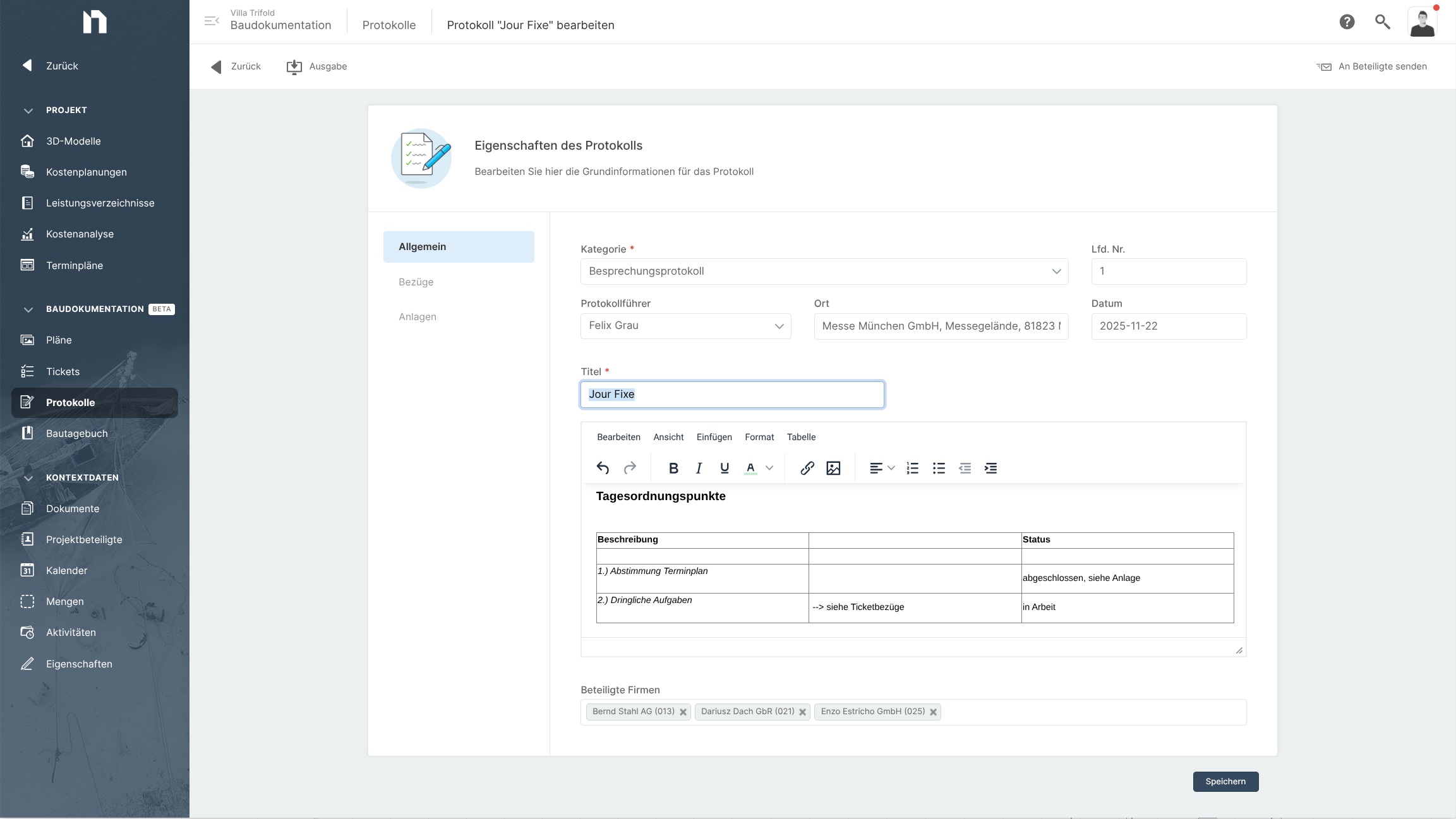
Task: Click the Bold formatting icon
Action: [x=673, y=468]
